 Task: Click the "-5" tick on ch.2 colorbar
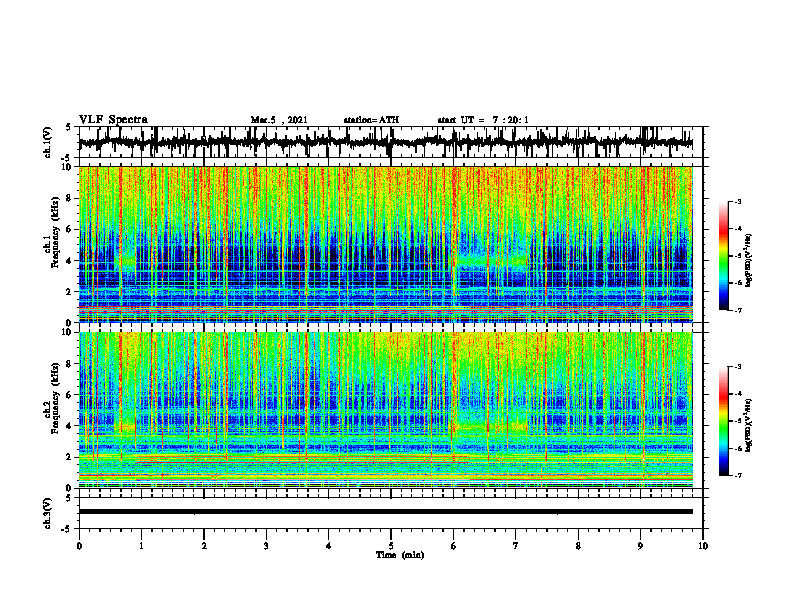coord(738,421)
